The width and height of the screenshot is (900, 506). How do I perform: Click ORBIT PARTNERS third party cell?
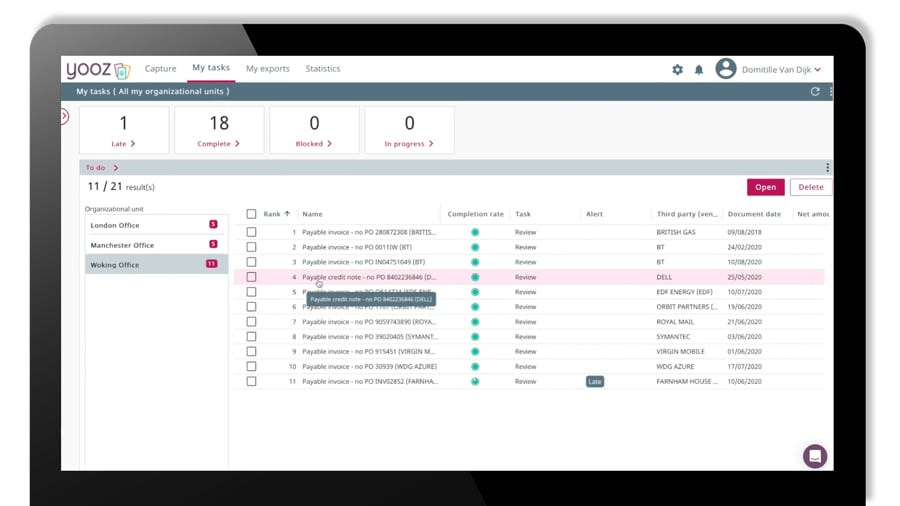click(686, 307)
